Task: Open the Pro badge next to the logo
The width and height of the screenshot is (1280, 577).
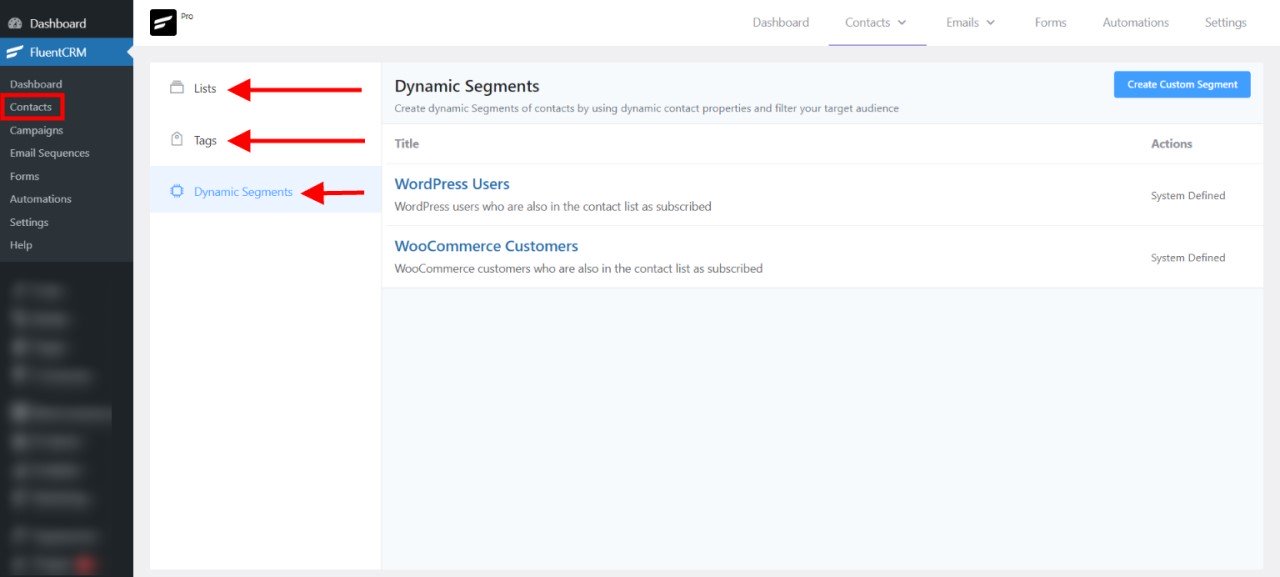Action: (x=186, y=15)
